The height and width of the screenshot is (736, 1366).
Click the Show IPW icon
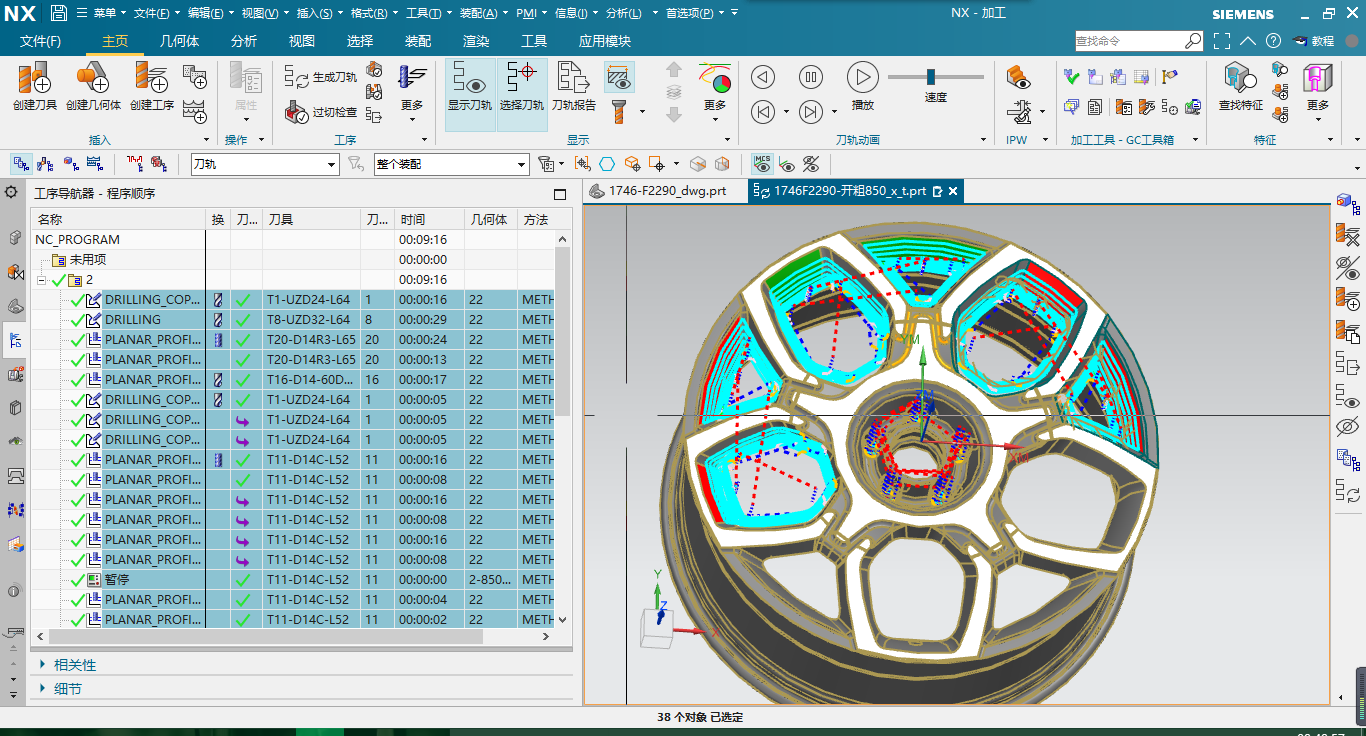1018,77
